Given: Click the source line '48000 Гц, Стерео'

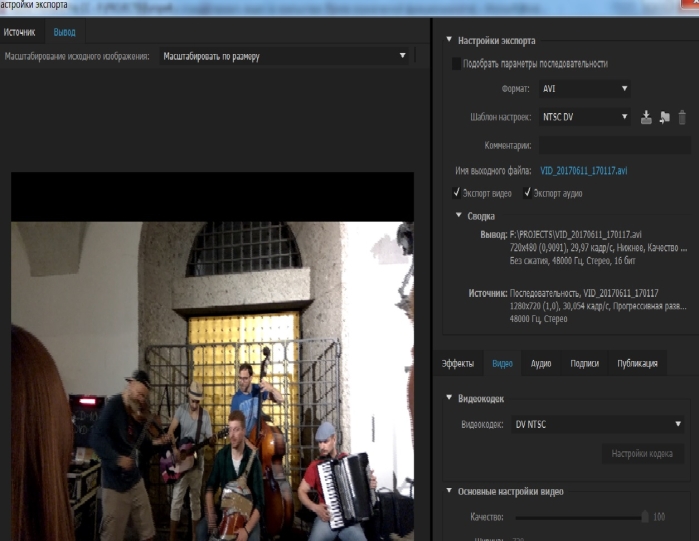Looking at the screenshot, I should point(539,319).
